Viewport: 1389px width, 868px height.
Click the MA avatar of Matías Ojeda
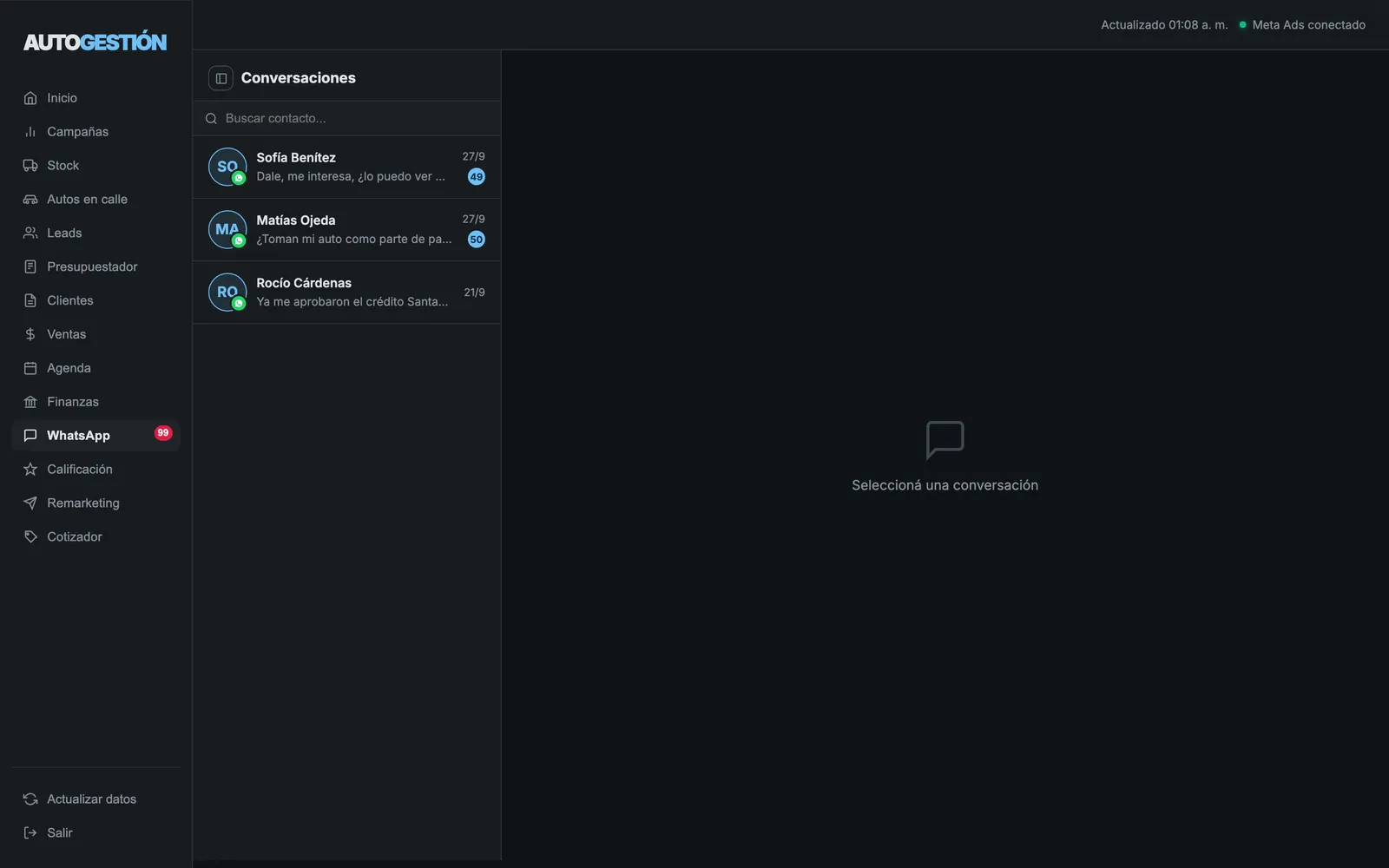(x=227, y=230)
